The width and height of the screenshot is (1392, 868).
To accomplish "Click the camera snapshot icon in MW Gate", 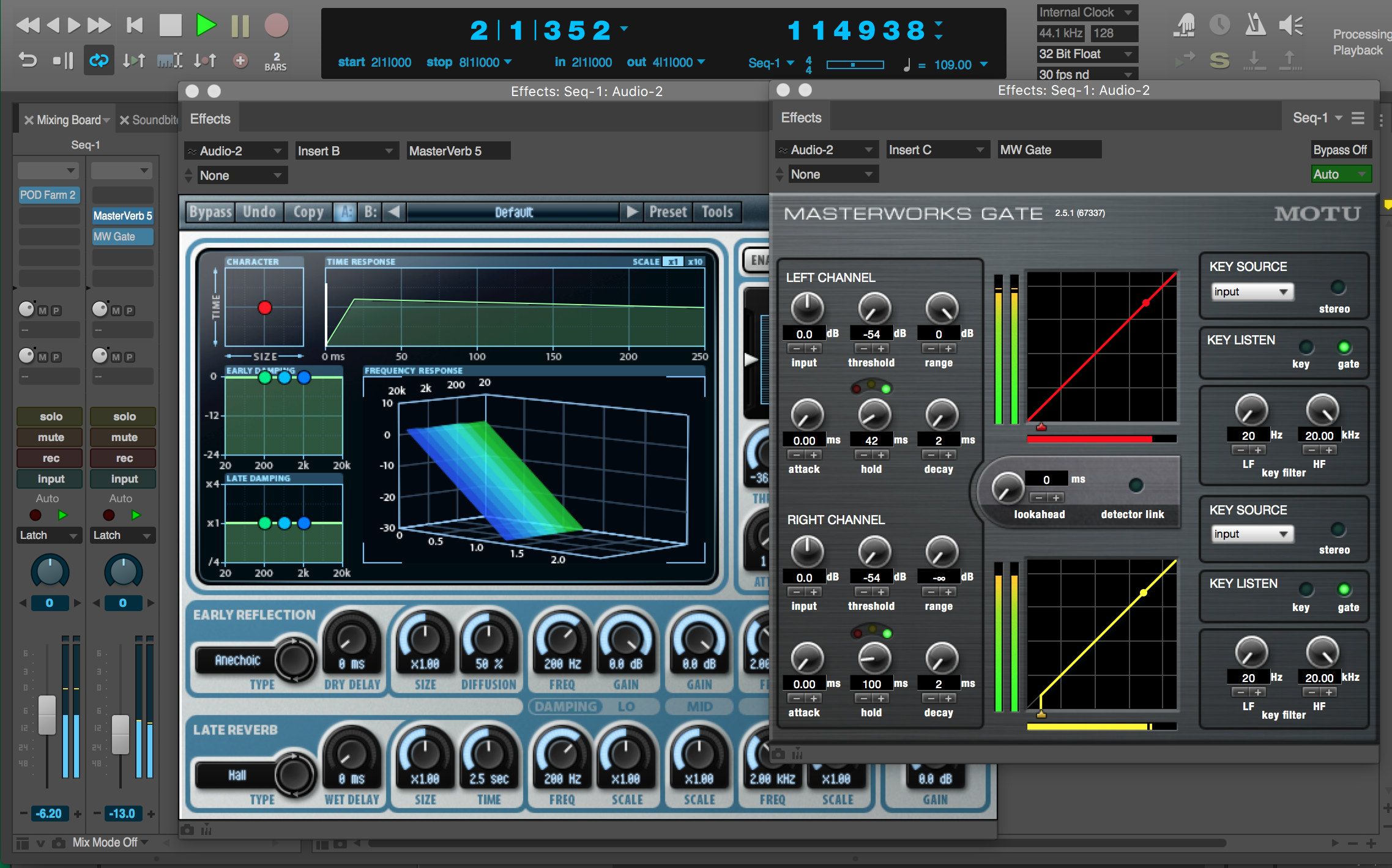I will [x=778, y=754].
